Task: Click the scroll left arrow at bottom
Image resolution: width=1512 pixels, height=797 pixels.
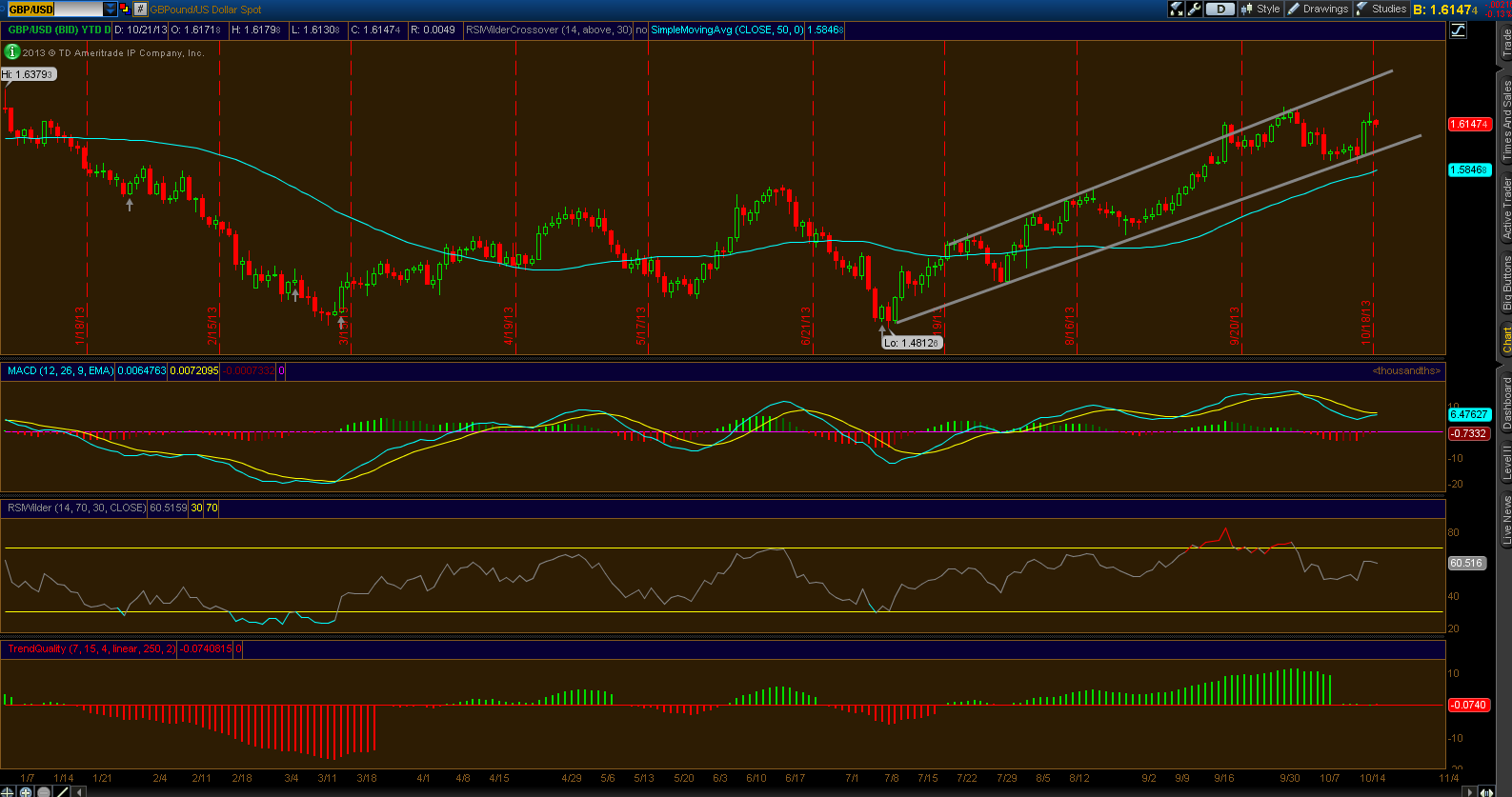Action: pos(79,791)
